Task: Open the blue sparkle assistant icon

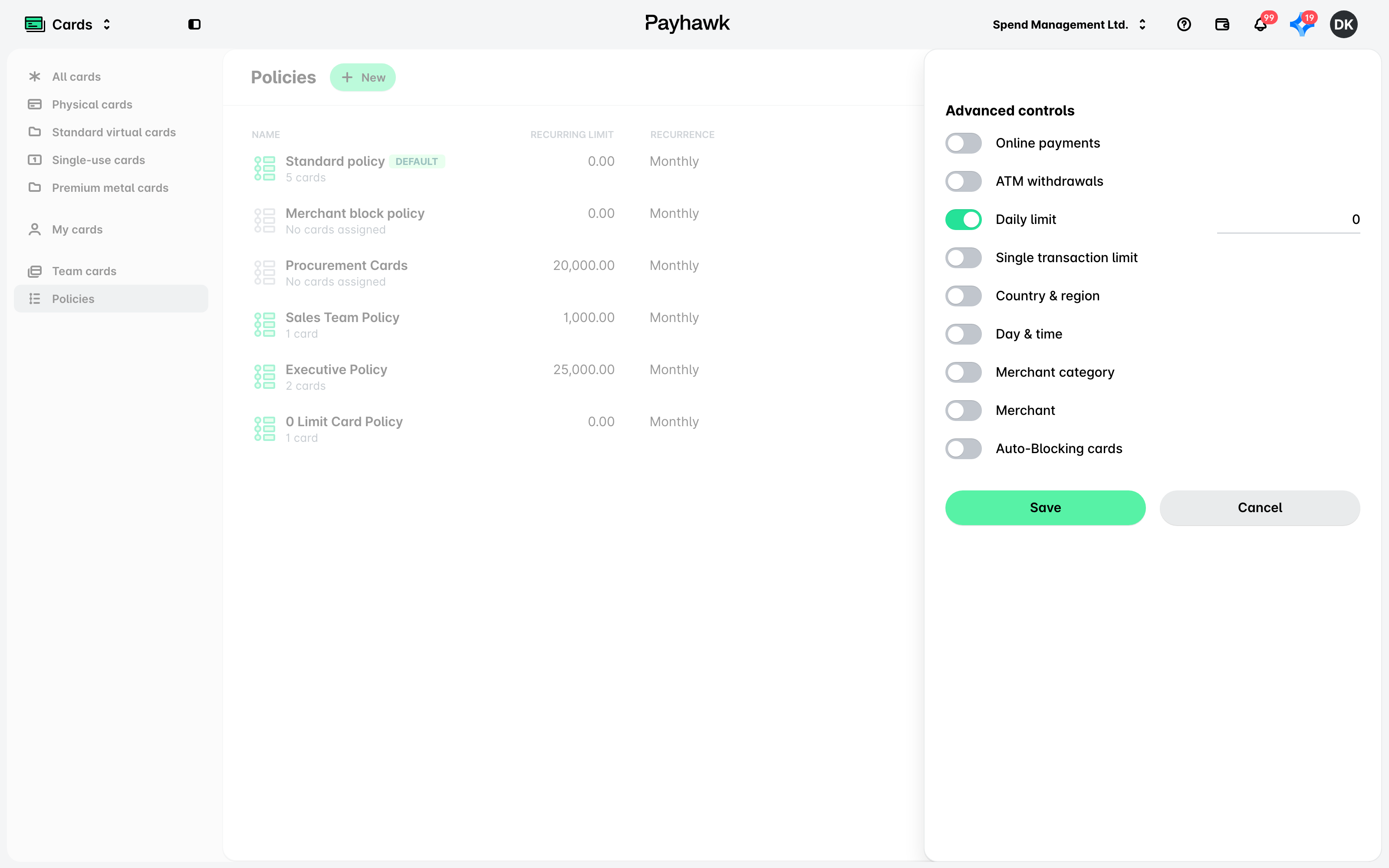Action: tap(1301, 25)
